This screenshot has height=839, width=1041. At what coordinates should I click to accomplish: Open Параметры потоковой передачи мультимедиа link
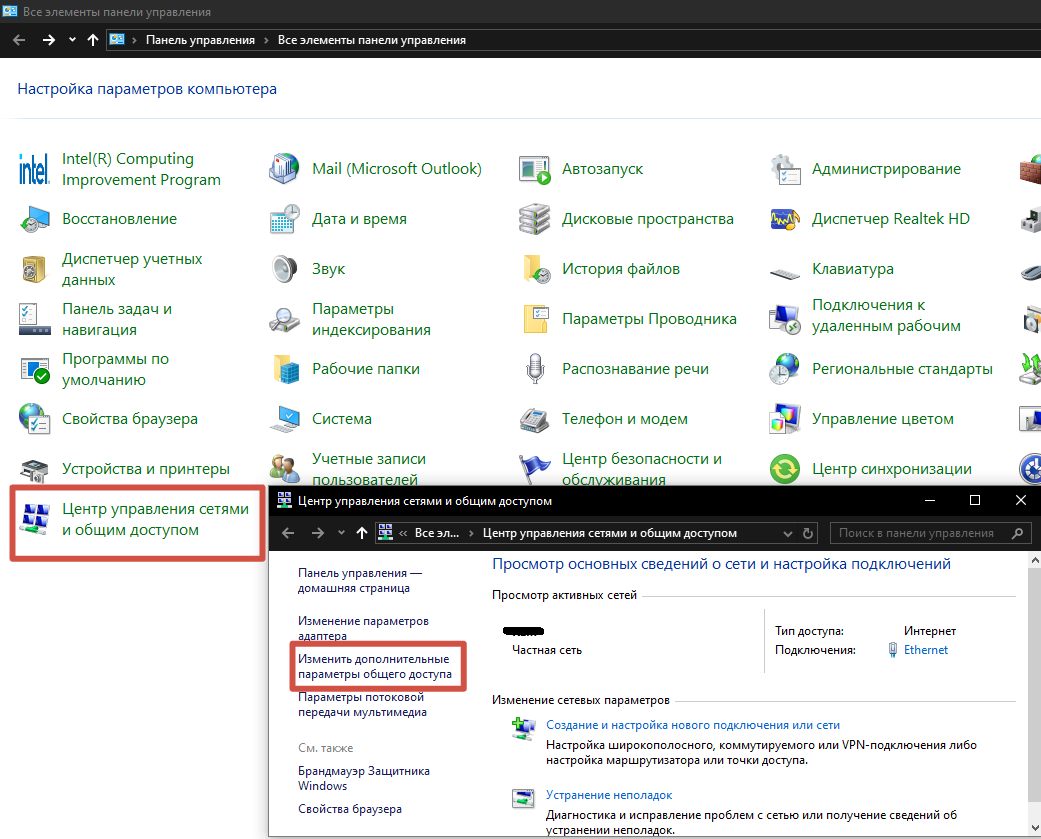[362, 704]
